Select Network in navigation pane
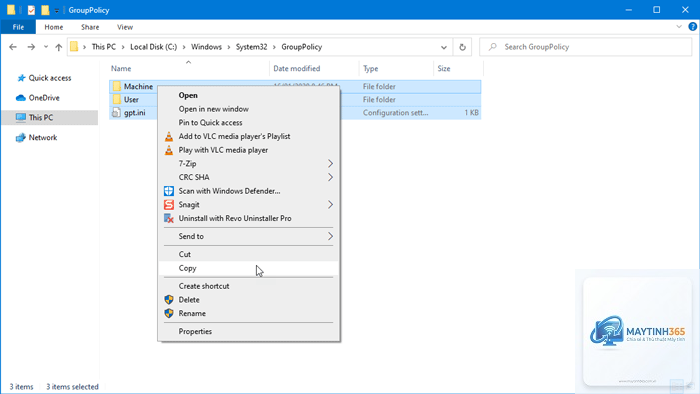This screenshot has height=394, width=700. coord(43,137)
